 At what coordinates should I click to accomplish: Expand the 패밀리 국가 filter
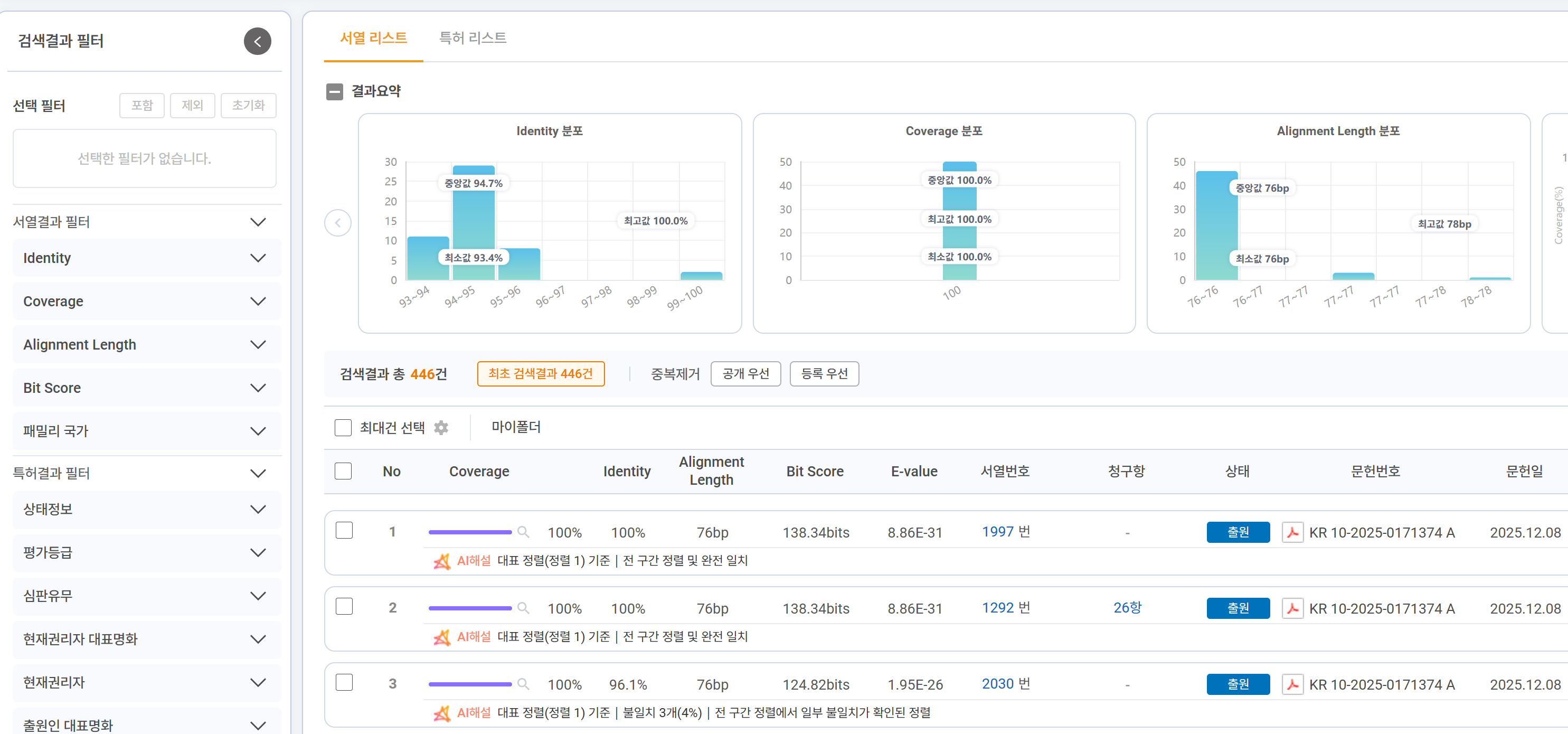147,431
